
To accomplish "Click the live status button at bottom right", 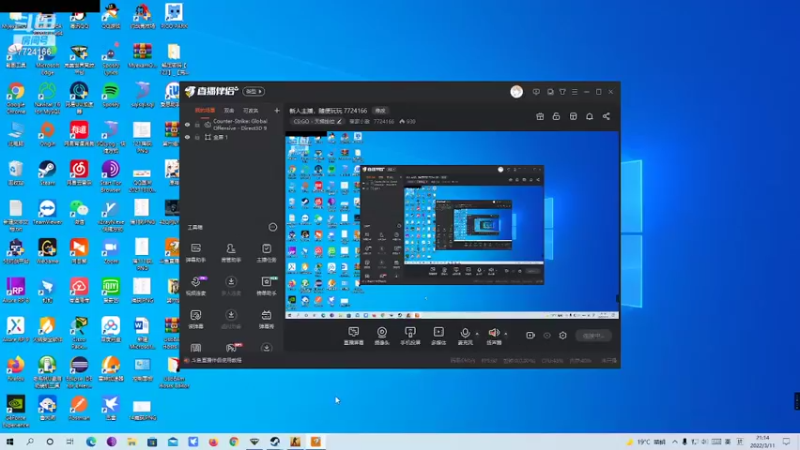I will [x=593, y=336].
